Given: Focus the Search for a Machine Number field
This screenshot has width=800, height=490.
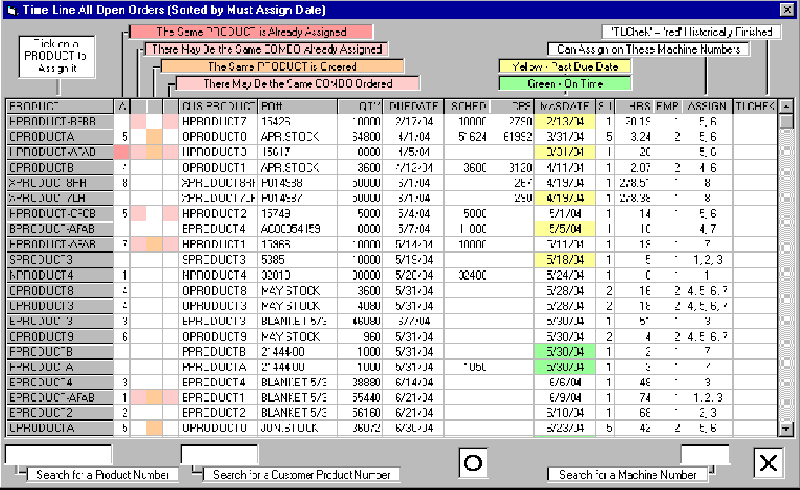Looking at the screenshot, I should [705, 454].
